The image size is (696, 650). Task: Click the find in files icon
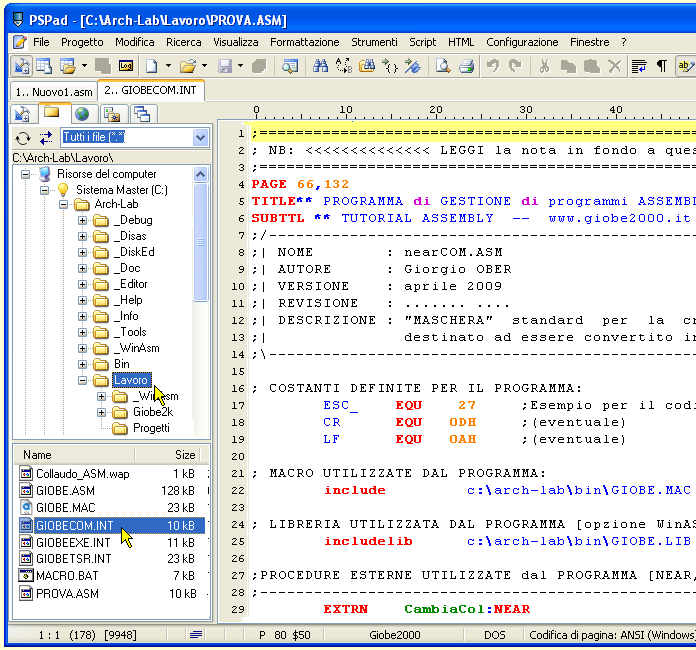click(367, 67)
